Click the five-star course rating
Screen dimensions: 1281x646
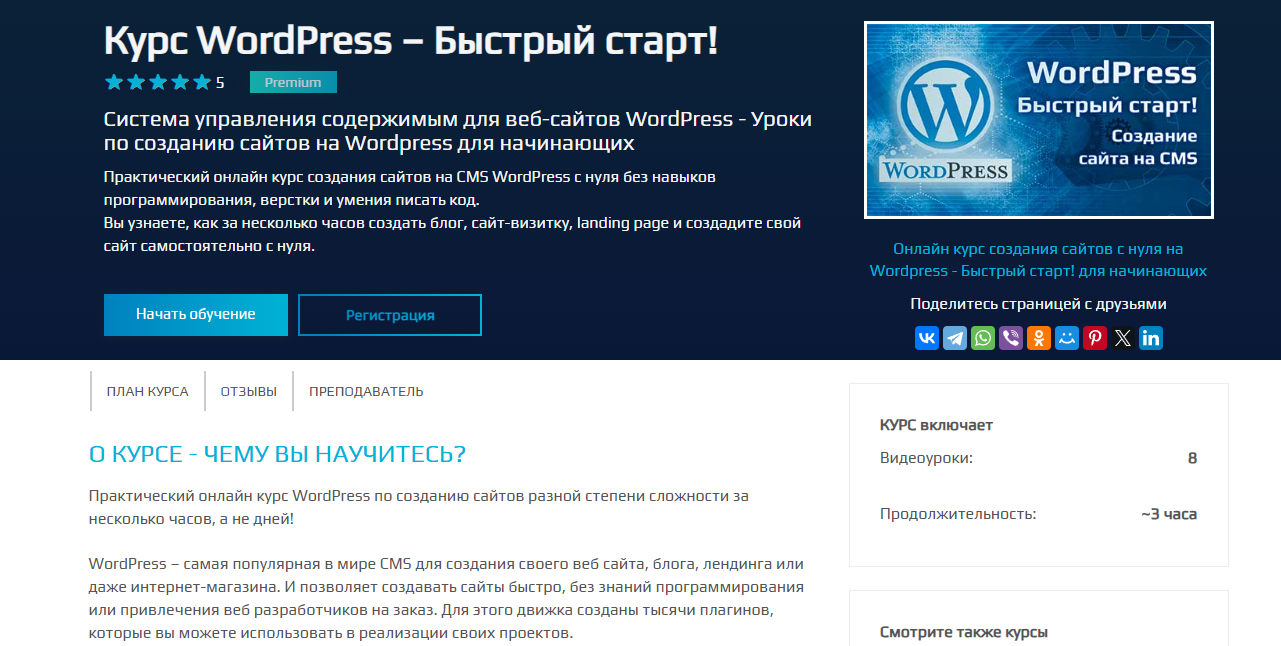tap(158, 82)
